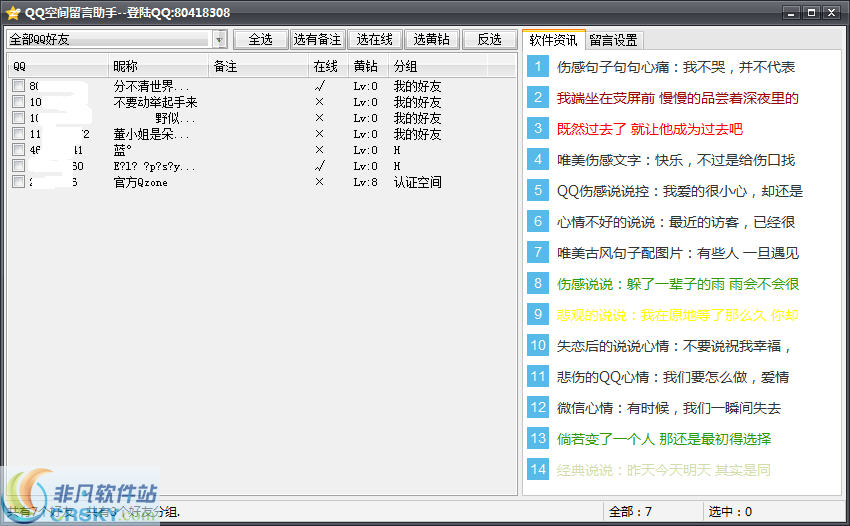The height and width of the screenshot is (526, 850).
Task: Click the Lv:8 yellow diamond value
Action: 365,182
